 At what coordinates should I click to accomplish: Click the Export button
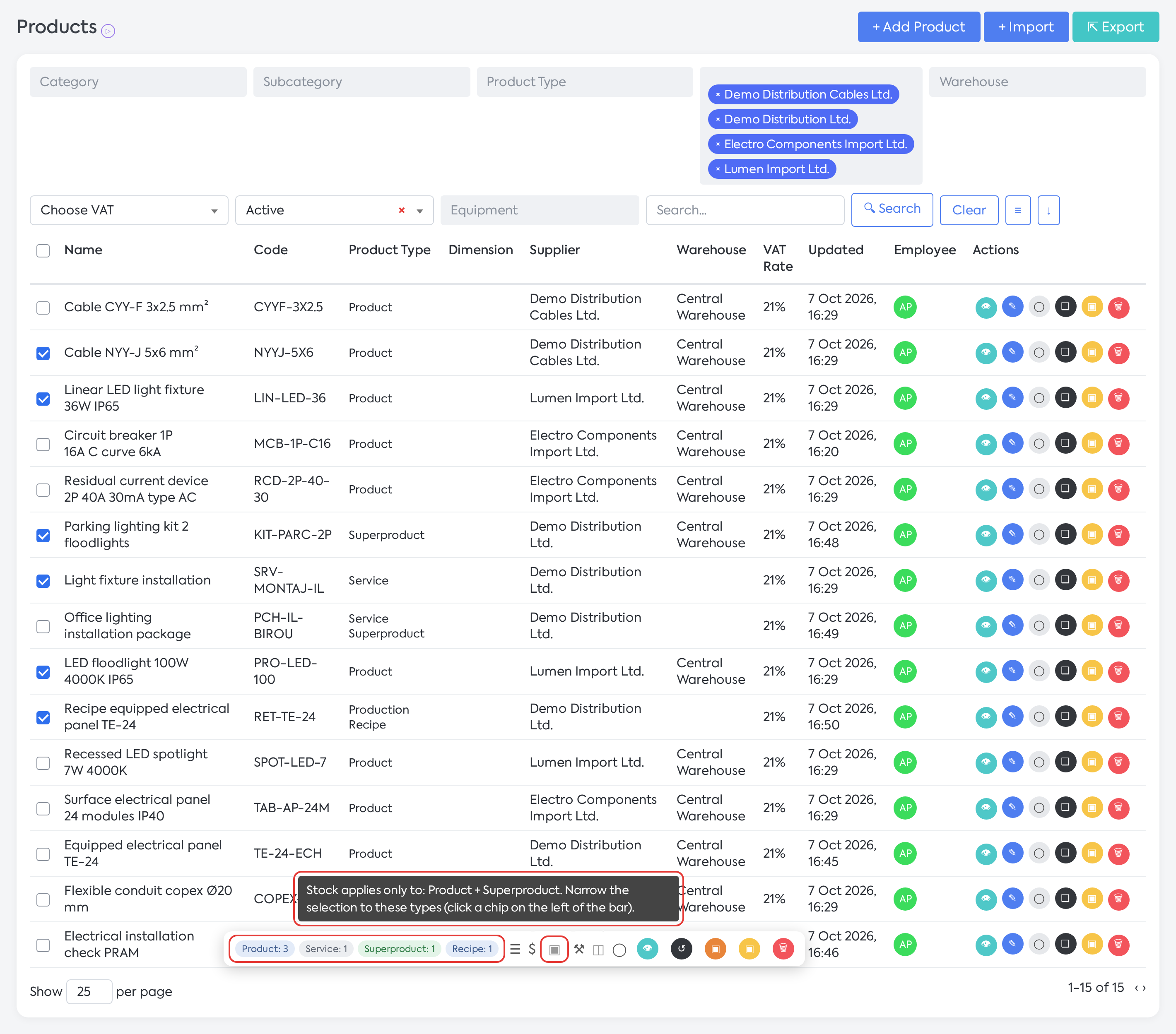point(1116,27)
